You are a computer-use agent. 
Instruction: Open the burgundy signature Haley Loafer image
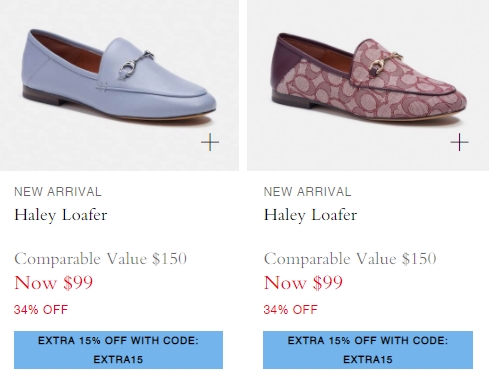click(x=368, y=85)
